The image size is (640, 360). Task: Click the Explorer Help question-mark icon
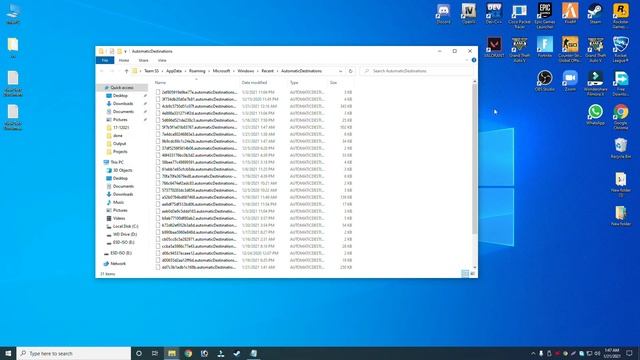(473, 60)
